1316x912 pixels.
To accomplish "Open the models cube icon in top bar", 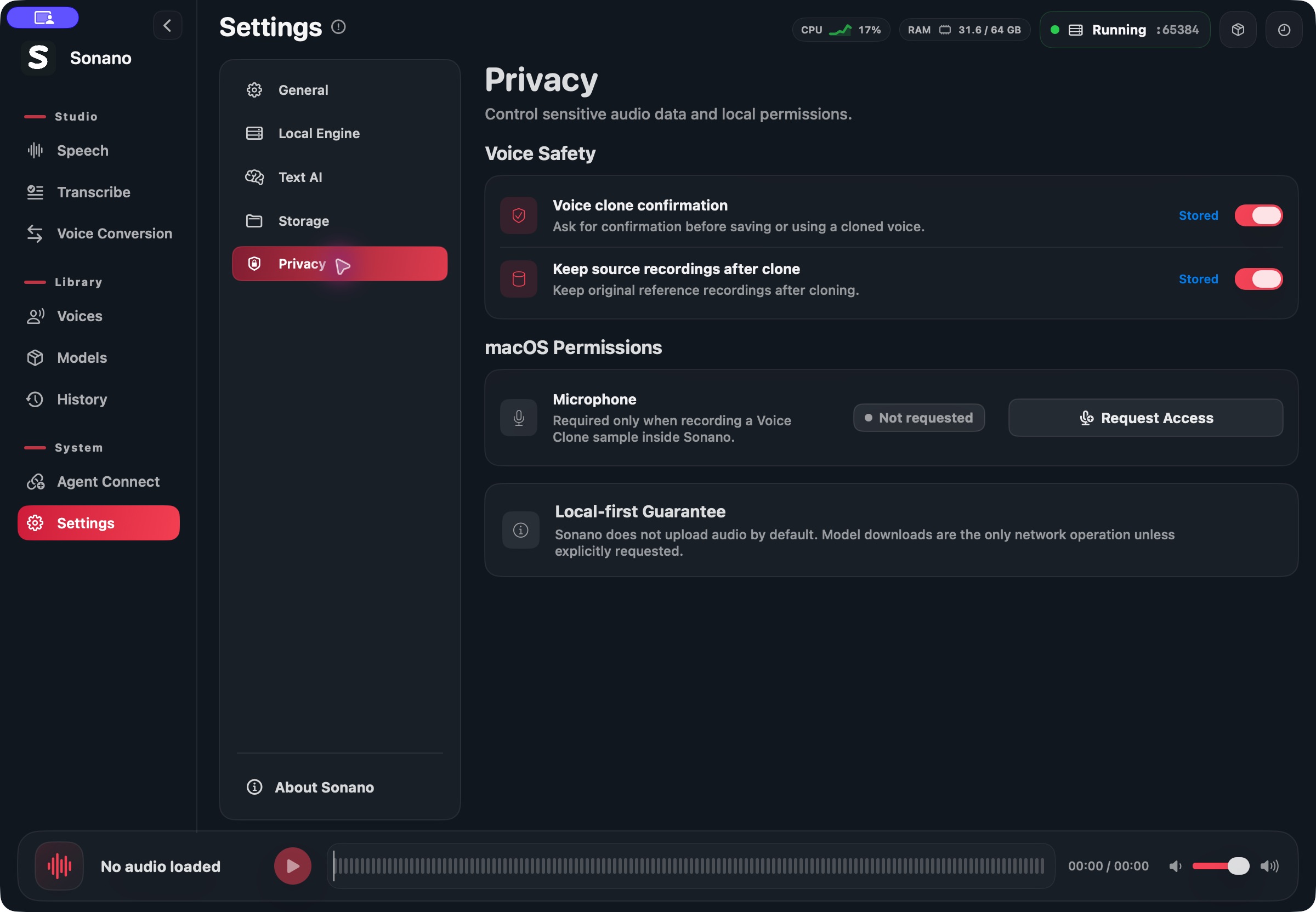I will tap(1238, 30).
